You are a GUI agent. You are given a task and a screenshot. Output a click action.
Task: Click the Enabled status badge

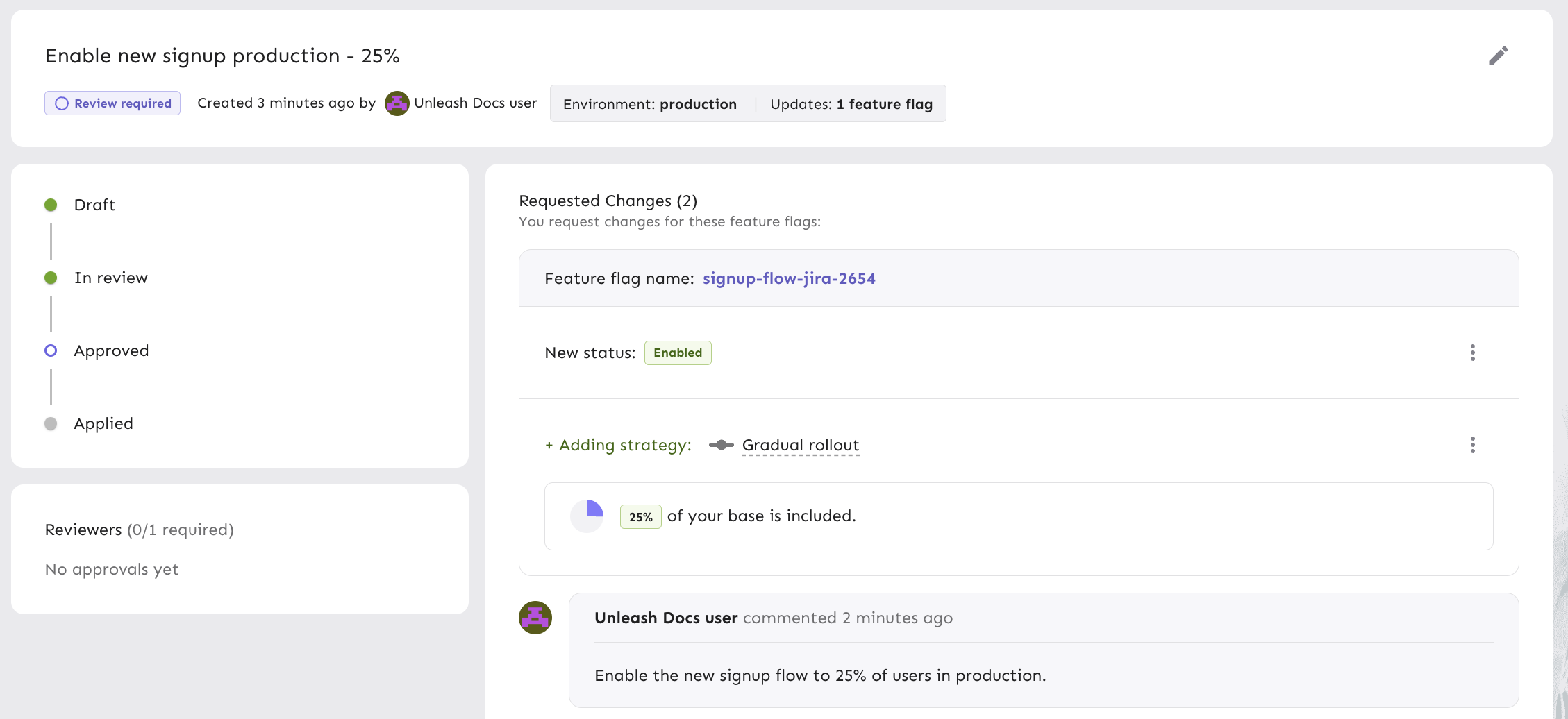pyautogui.click(x=678, y=353)
